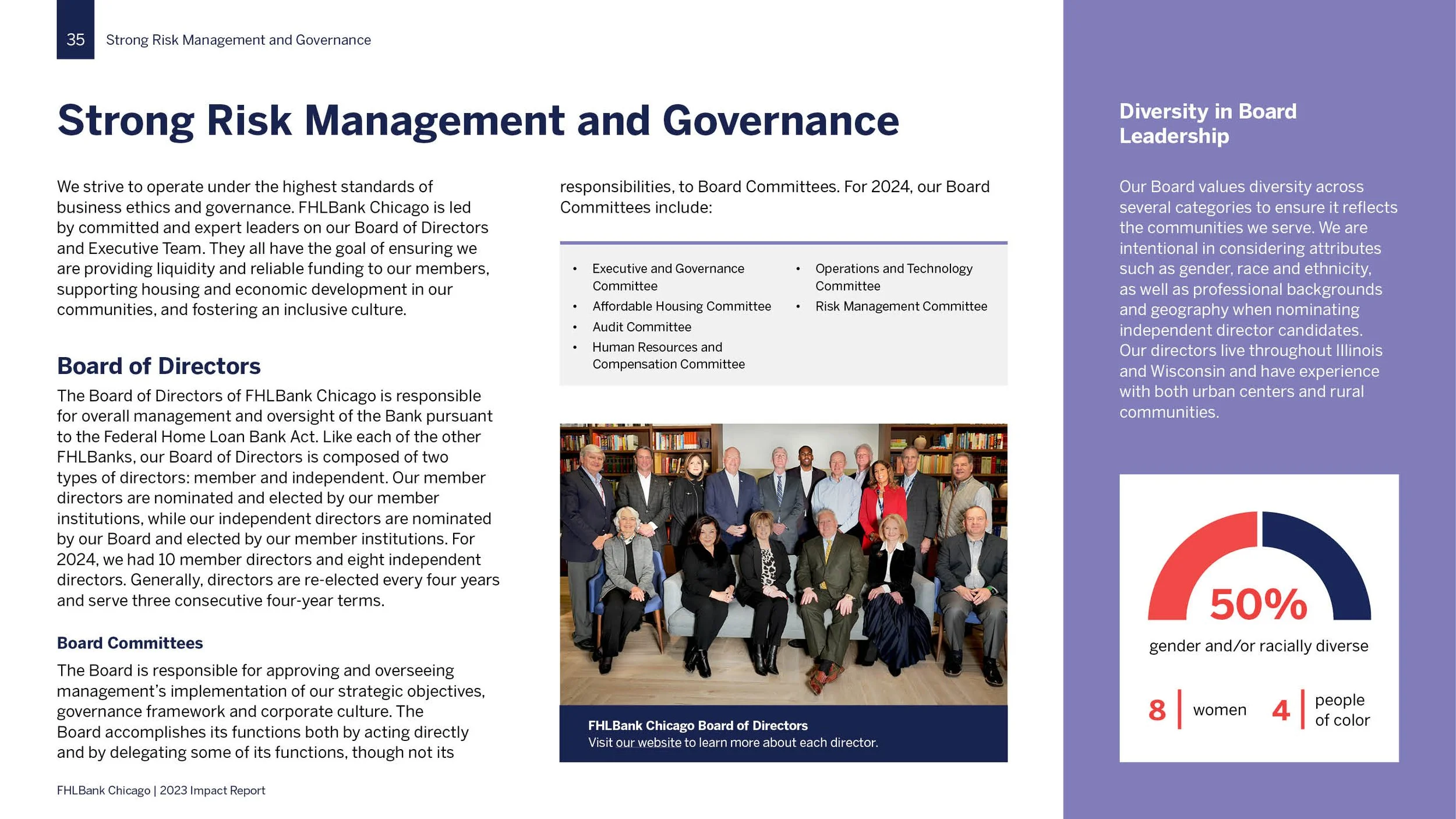1456x819 pixels.
Task: Click the 'our website' link in caption
Action: [x=648, y=743]
